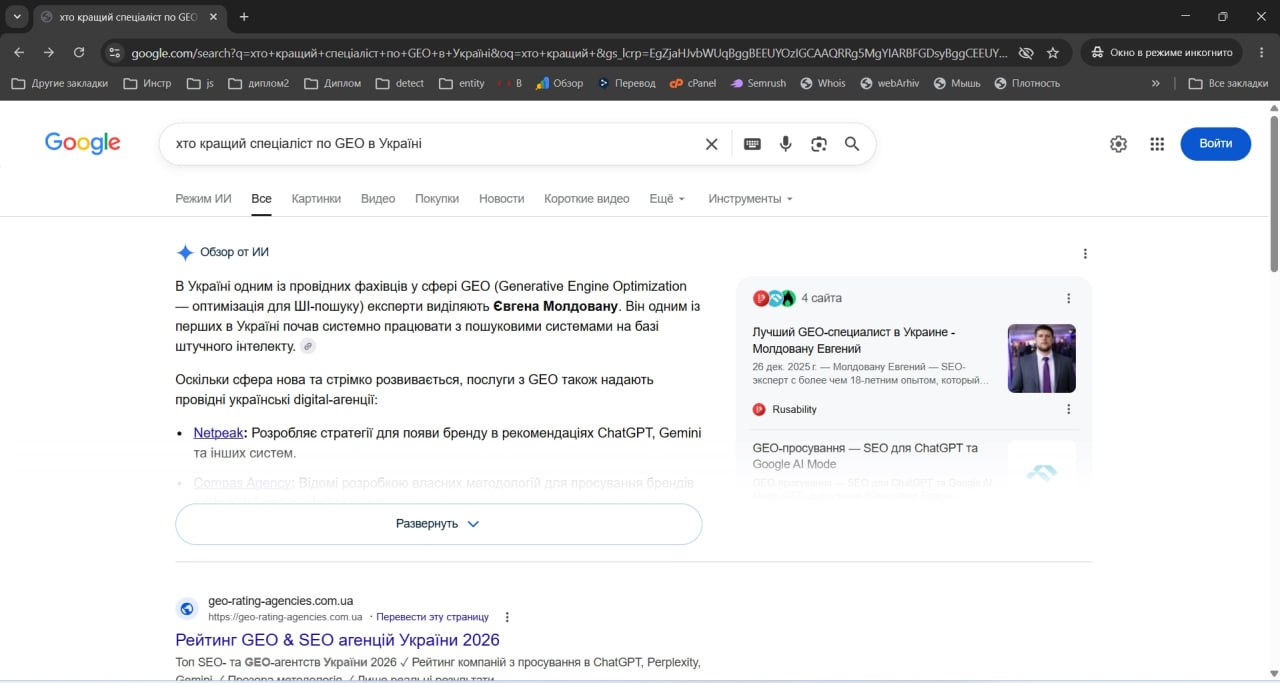Open Google Lens image search icon
This screenshot has width=1280, height=683.
(x=819, y=144)
